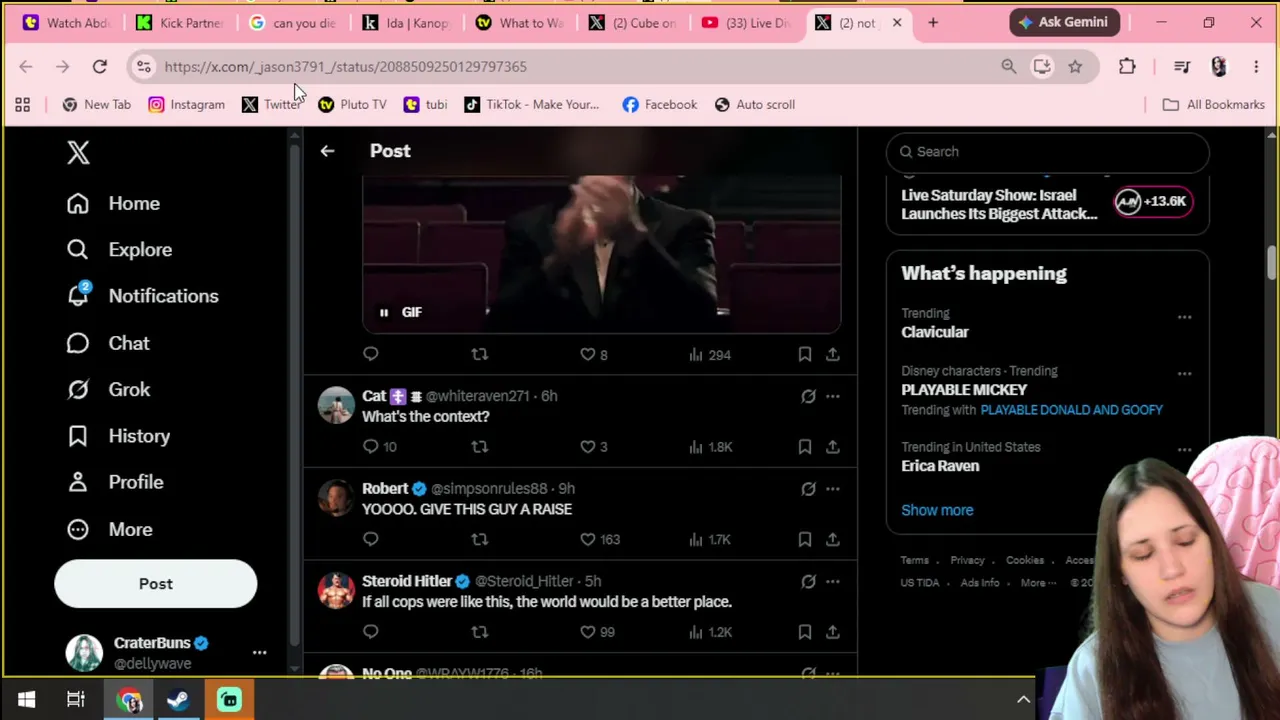Bookmark the GIF post
Viewport: 1280px width, 720px height.
[x=805, y=354]
